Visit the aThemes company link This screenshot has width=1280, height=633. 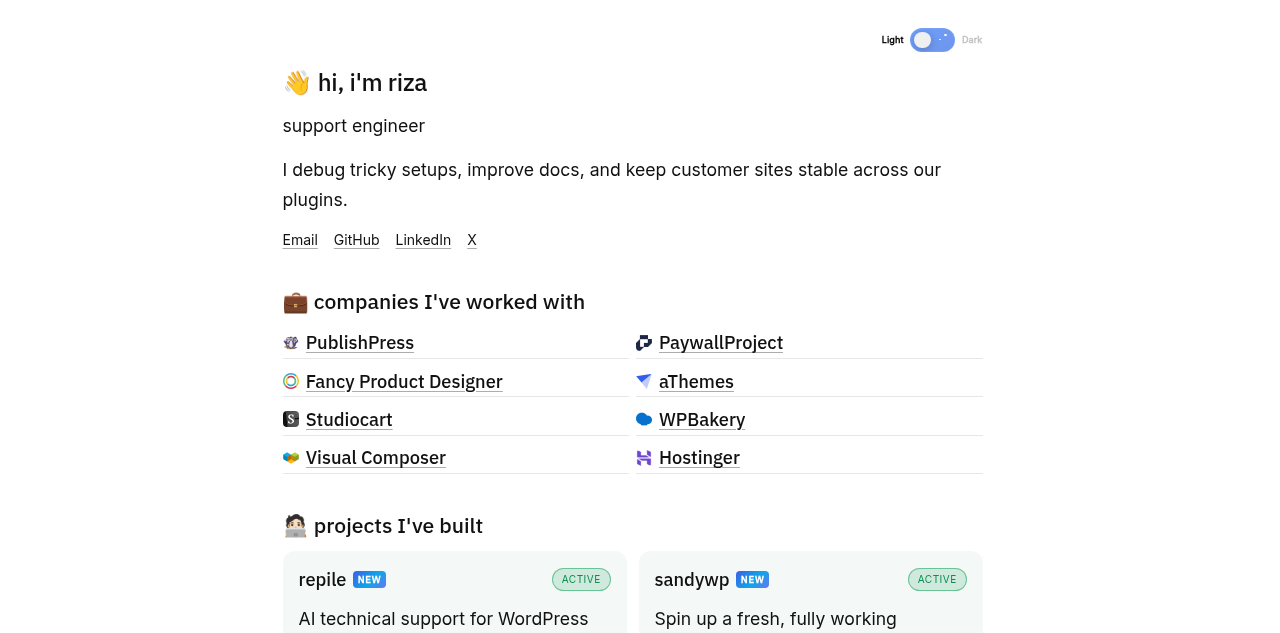[x=696, y=381]
